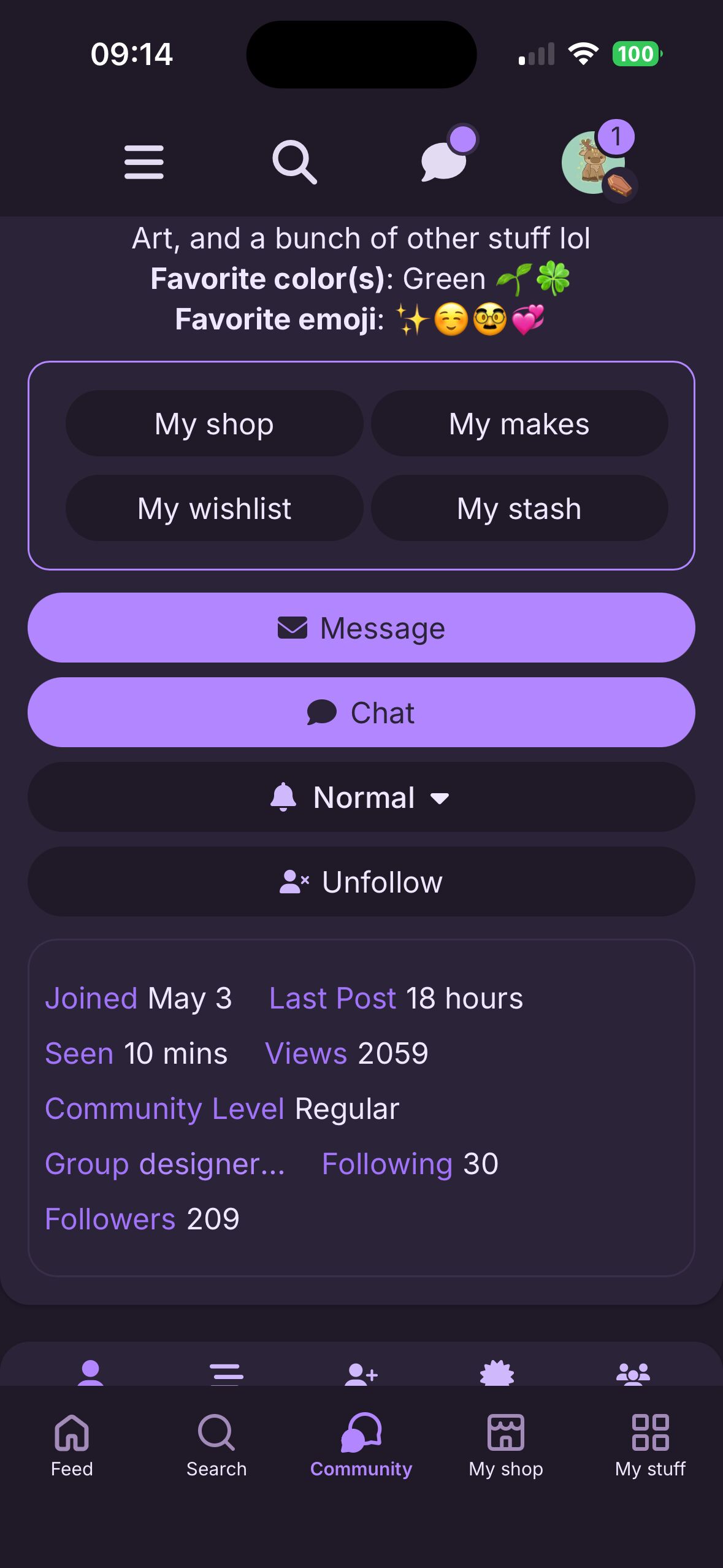Viewport: 723px width, 1568px height.
Task: Open this user's My wishlist
Action: click(214, 509)
